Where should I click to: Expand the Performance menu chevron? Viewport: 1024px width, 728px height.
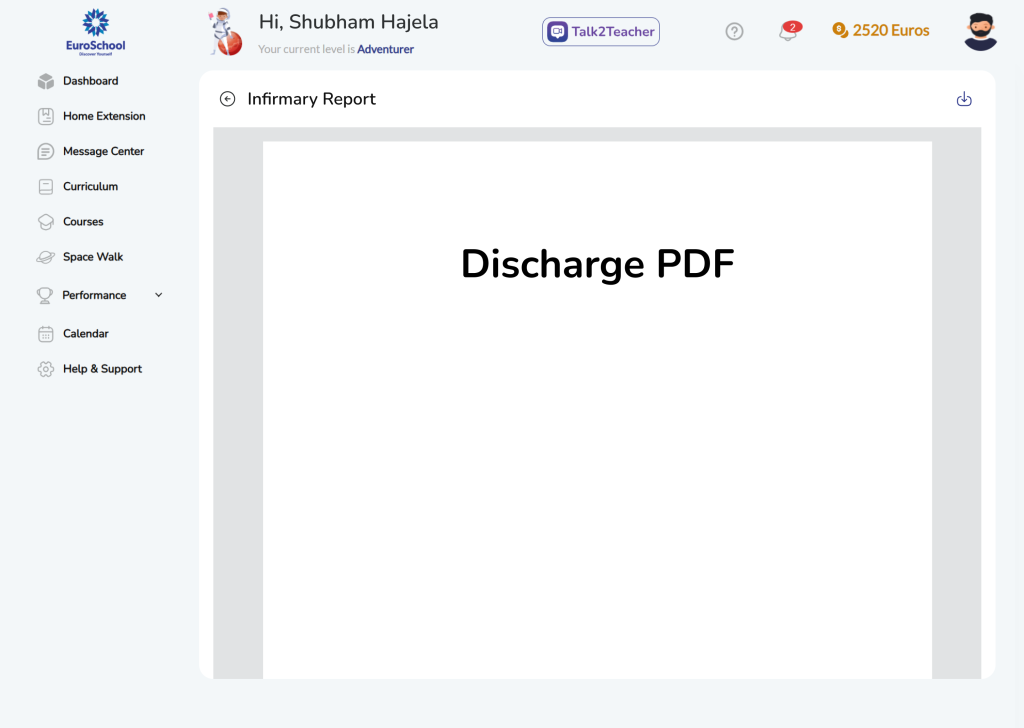point(158,295)
